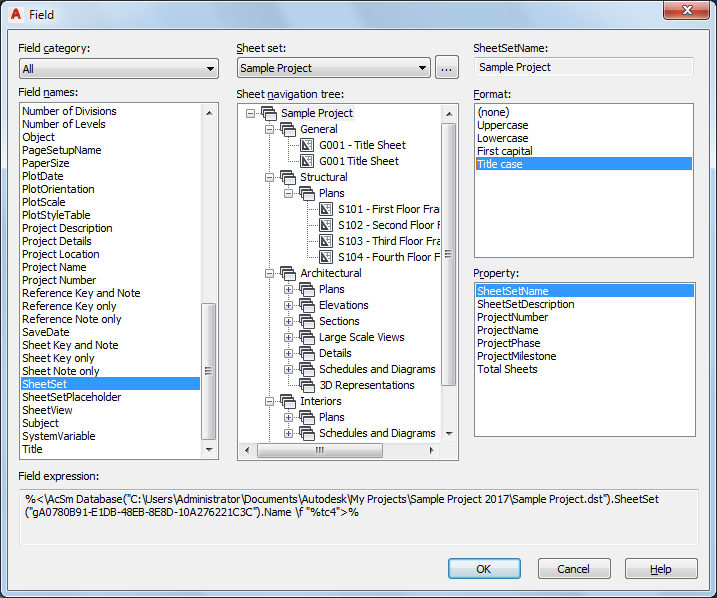Close the Field dialog window

tap(686, 10)
